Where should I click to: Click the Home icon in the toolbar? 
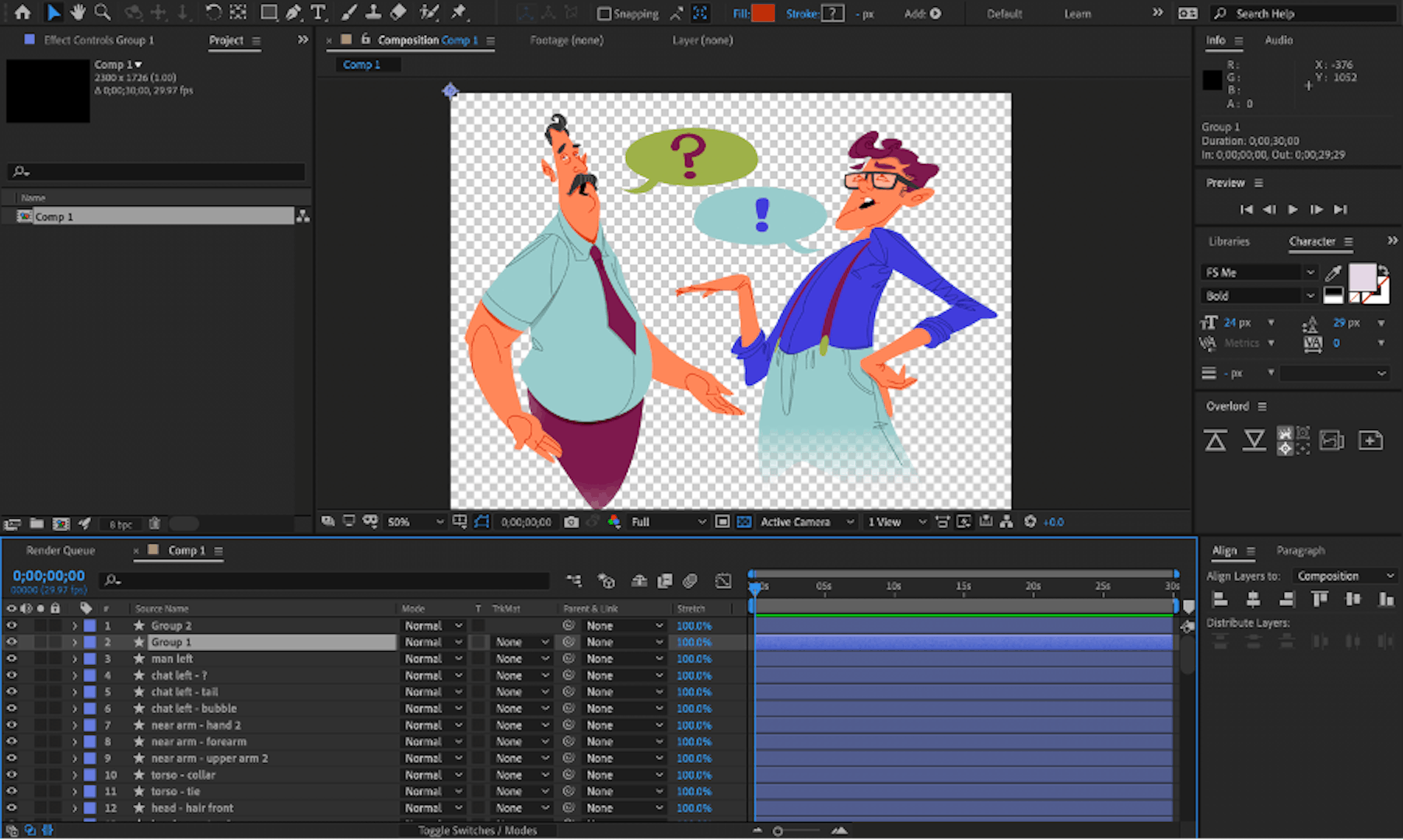click(23, 12)
